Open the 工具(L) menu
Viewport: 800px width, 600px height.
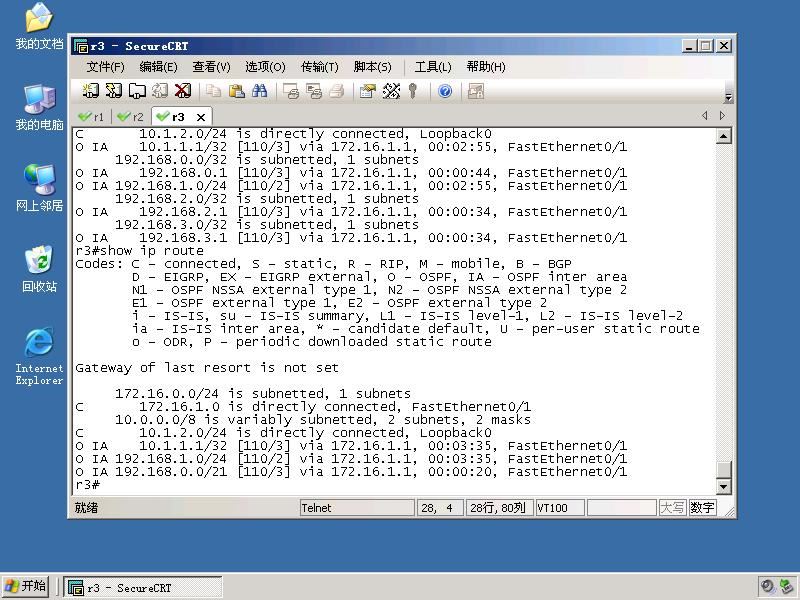pyautogui.click(x=433, y=67)
